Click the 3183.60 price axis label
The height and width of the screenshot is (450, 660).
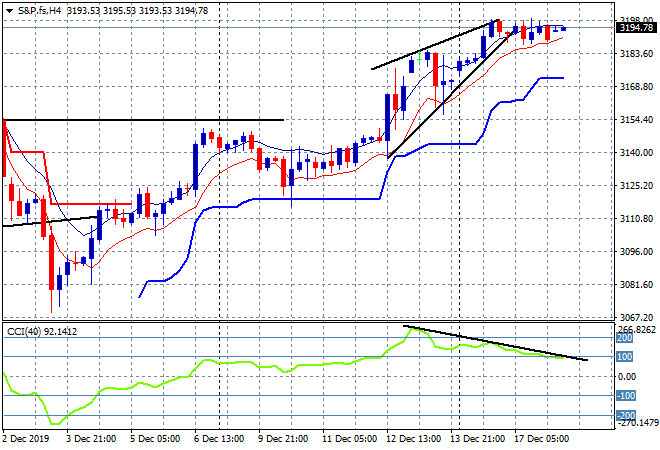pos(636,53)
